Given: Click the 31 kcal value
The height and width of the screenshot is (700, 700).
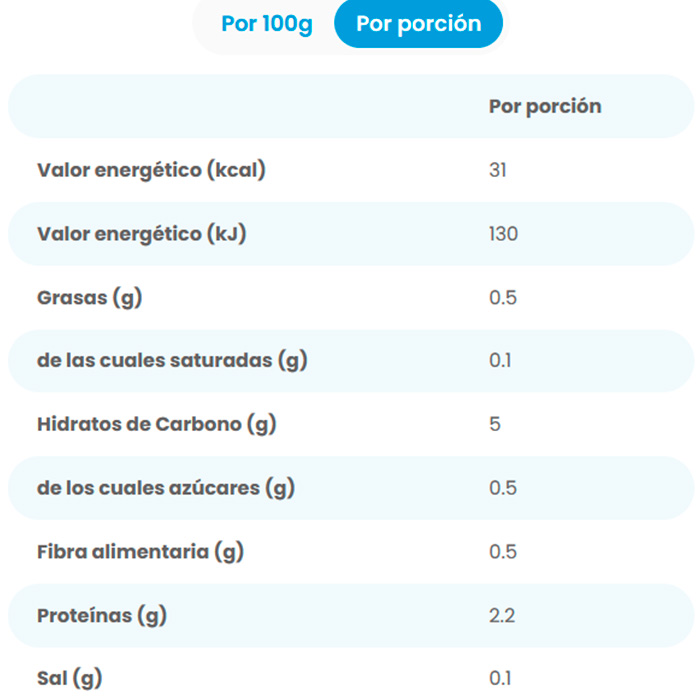Looking at the screenshot, I should [x=498, y=170].
